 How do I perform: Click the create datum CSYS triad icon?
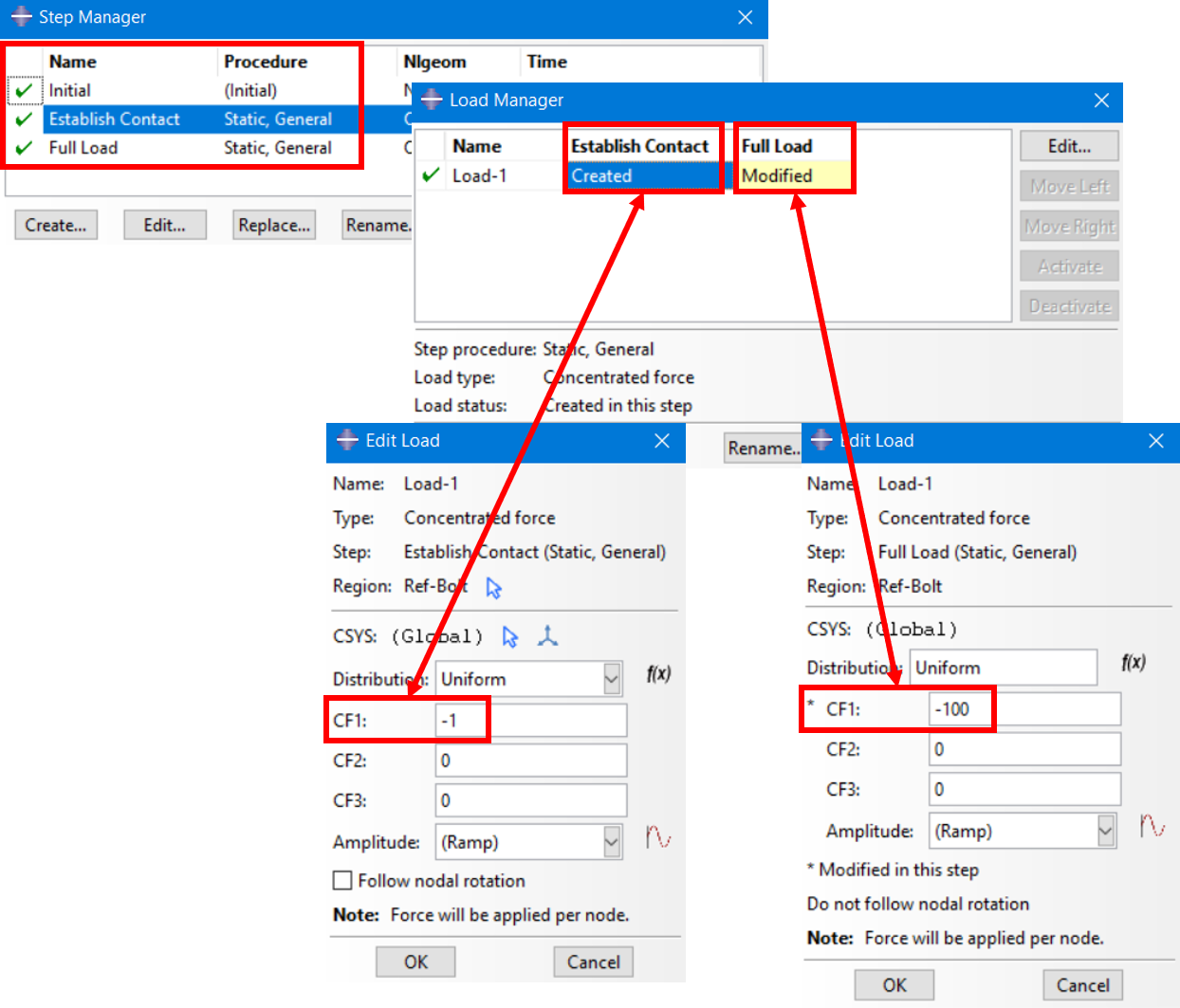coord(547,636)
